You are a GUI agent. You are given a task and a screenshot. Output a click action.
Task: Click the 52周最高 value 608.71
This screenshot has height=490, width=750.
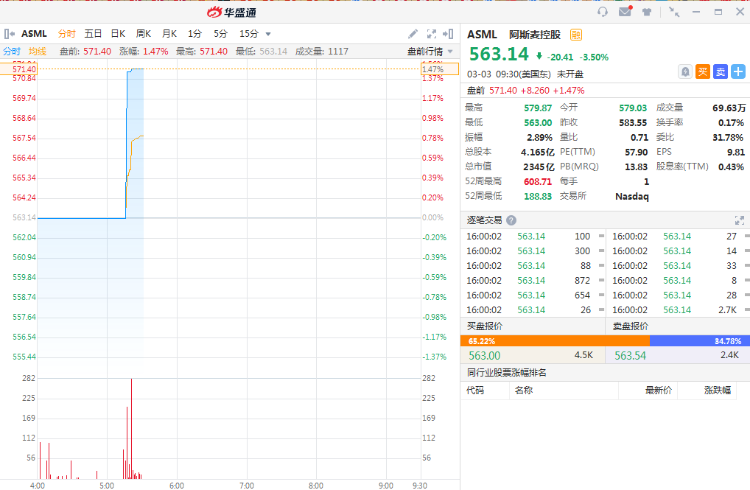(538, 181)
